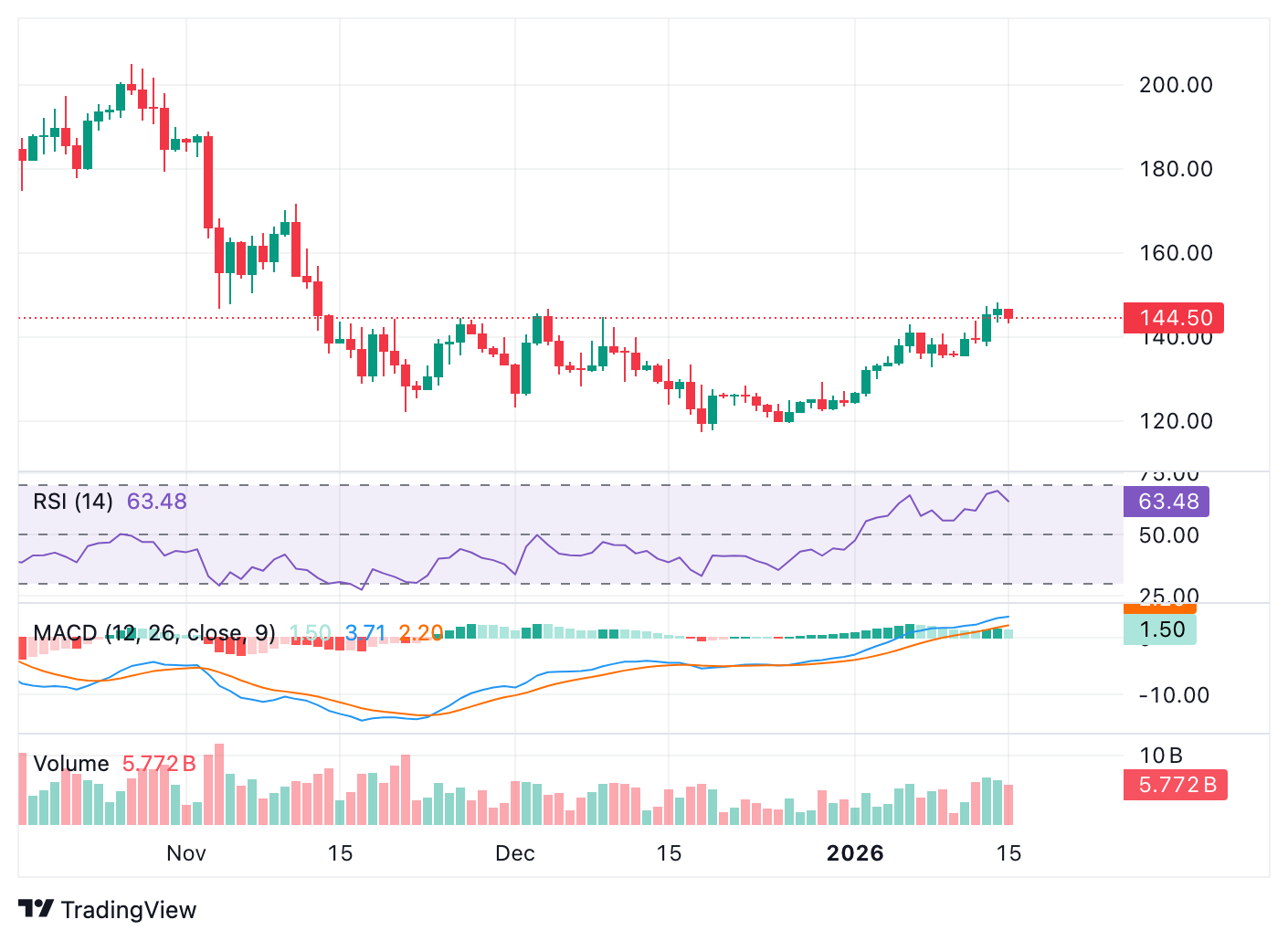Click the 50.00 RSI midline axis label
Image resolution: width=1288 pixels, height=941 pixels.
1169,535
